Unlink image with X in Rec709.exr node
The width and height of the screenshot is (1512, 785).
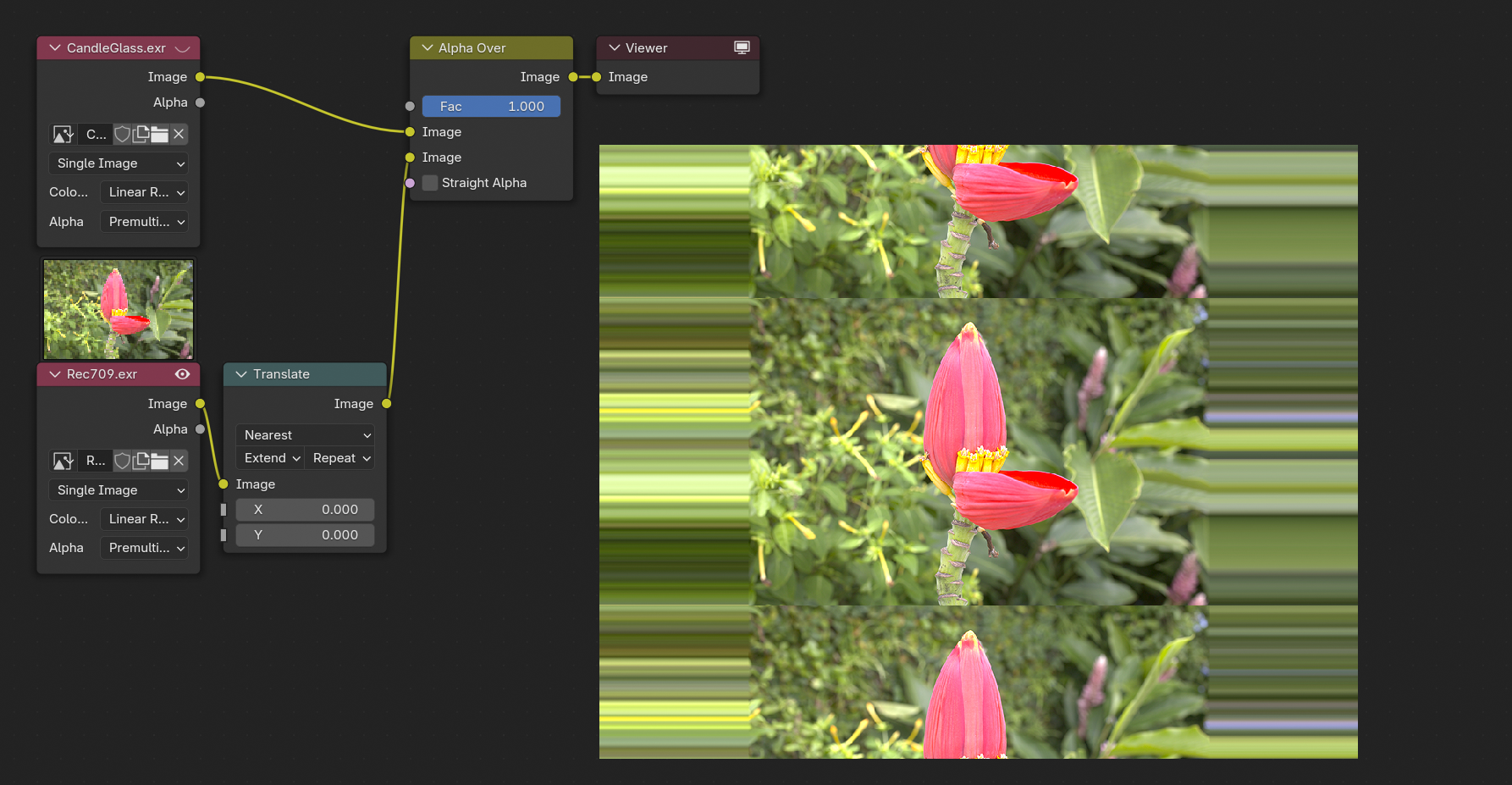179,461
